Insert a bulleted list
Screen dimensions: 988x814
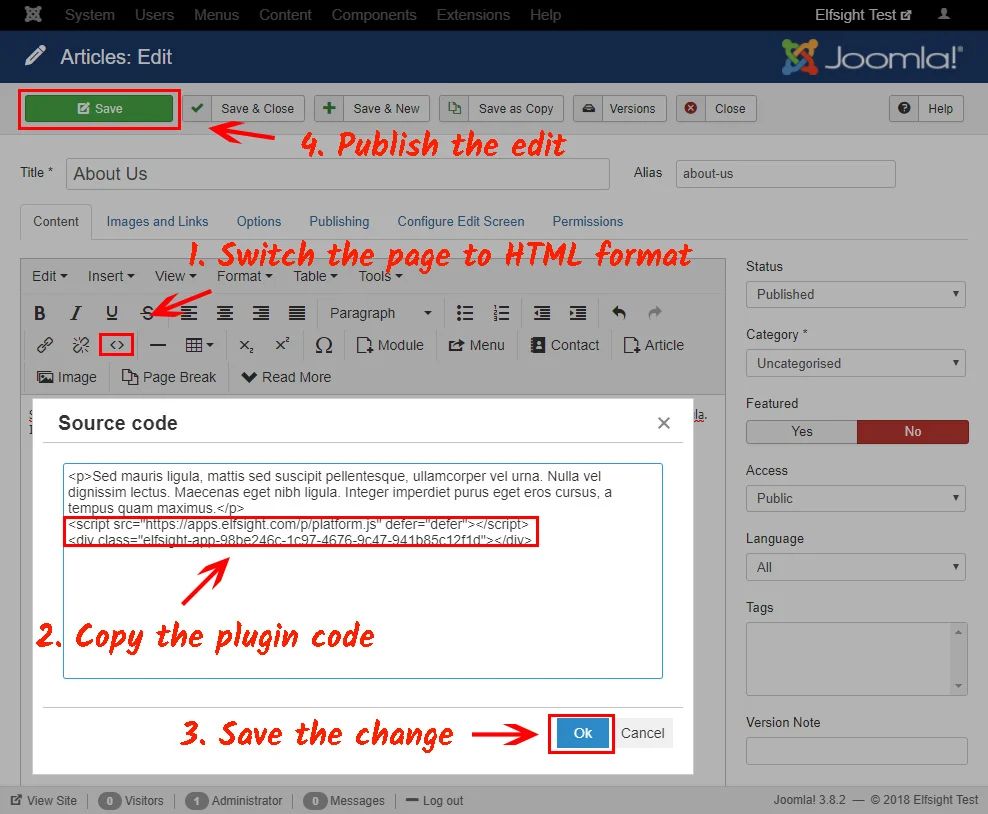(465, 312)
